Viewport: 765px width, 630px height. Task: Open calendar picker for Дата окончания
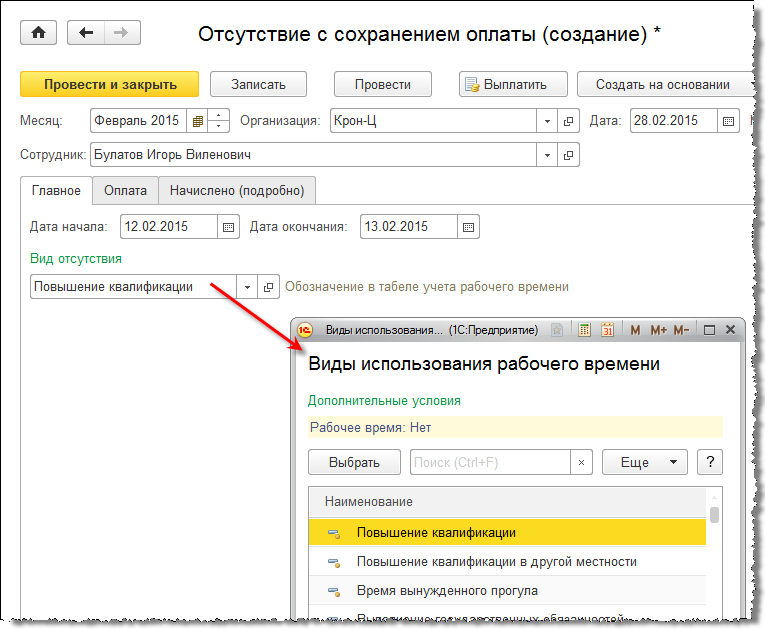[469, 227]
